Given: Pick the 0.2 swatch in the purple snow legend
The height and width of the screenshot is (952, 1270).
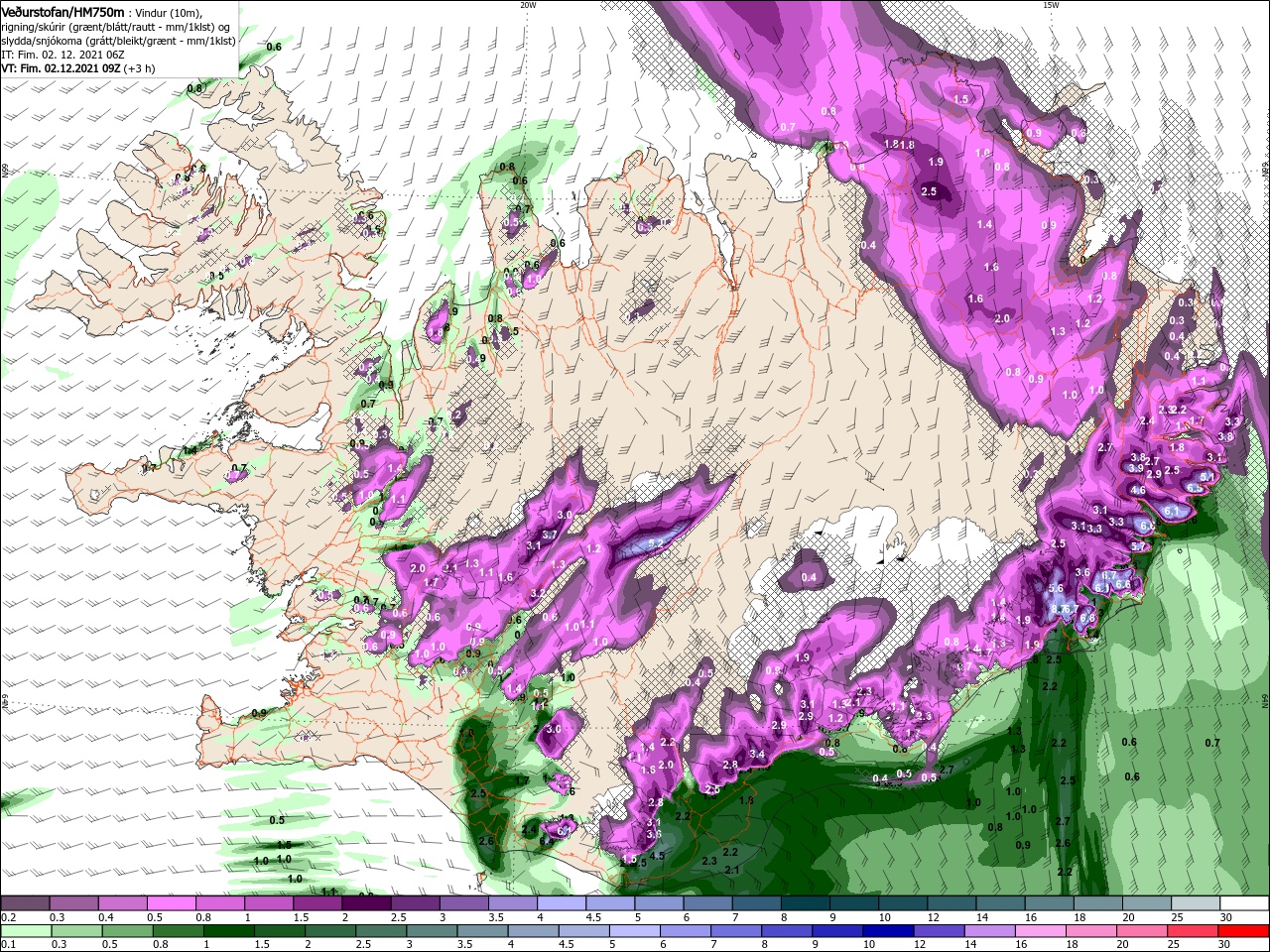Looking at the screenshot, I should click(25, 903).
